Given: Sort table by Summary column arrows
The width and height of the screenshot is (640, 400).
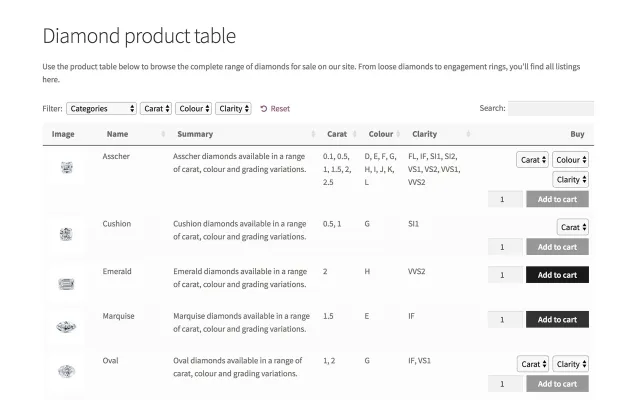Looking at the screenshot, I should (x=313, y=134).
